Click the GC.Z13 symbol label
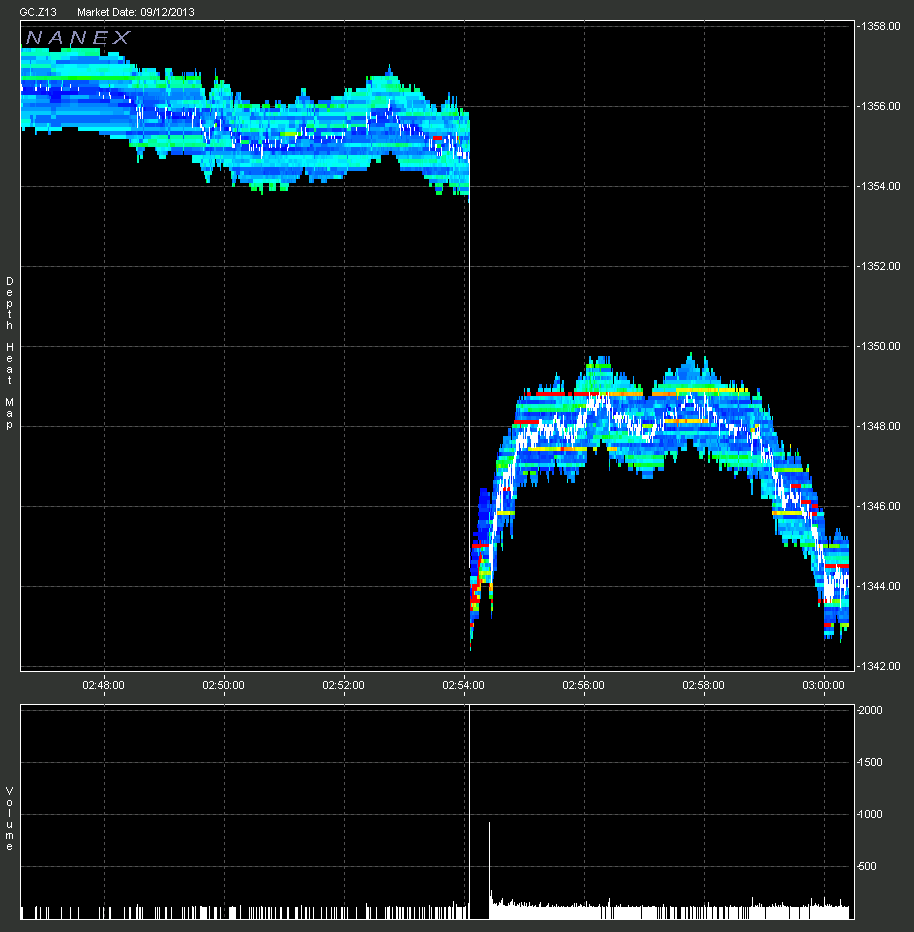The image size is (914, 932). [x=37, y=12]
